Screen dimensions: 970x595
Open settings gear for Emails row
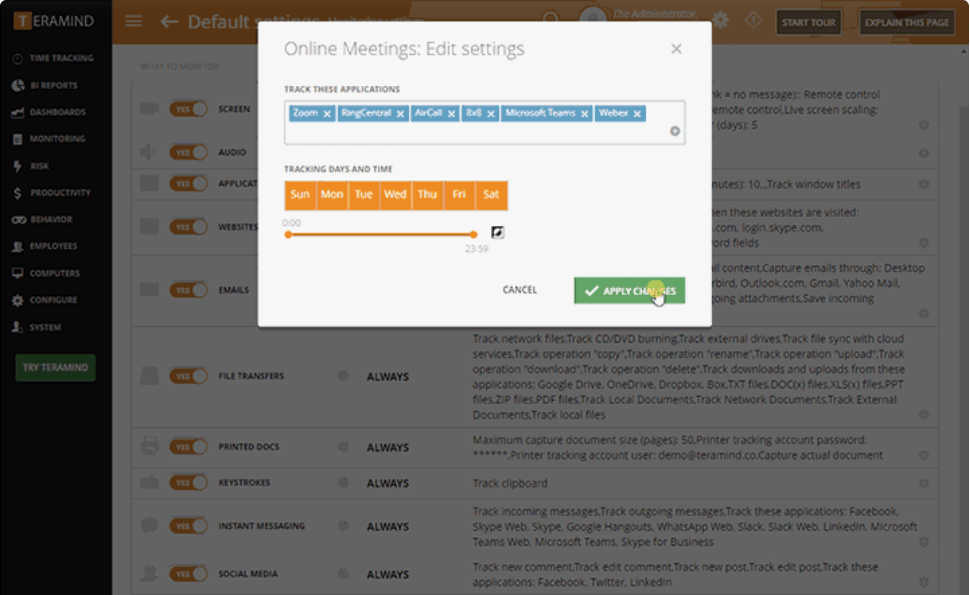[924, 314]
